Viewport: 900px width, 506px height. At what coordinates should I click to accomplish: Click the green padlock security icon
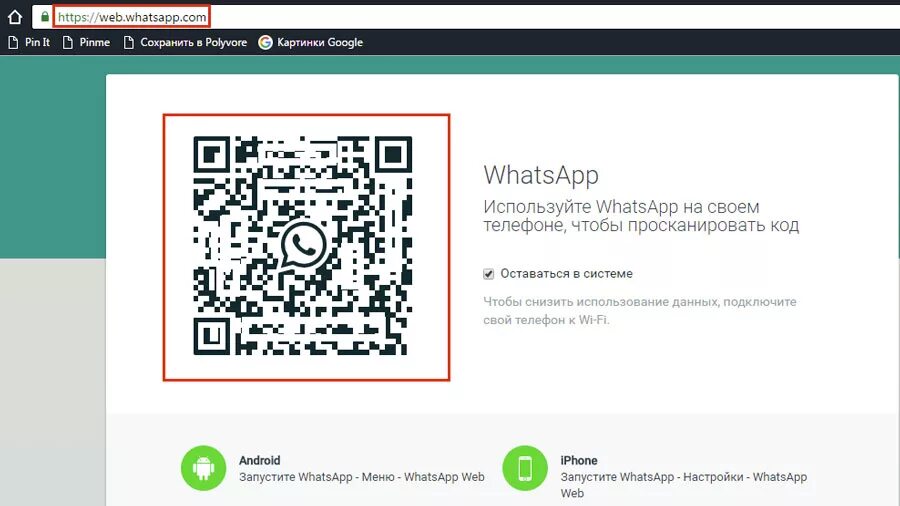(x=45, y=17)
